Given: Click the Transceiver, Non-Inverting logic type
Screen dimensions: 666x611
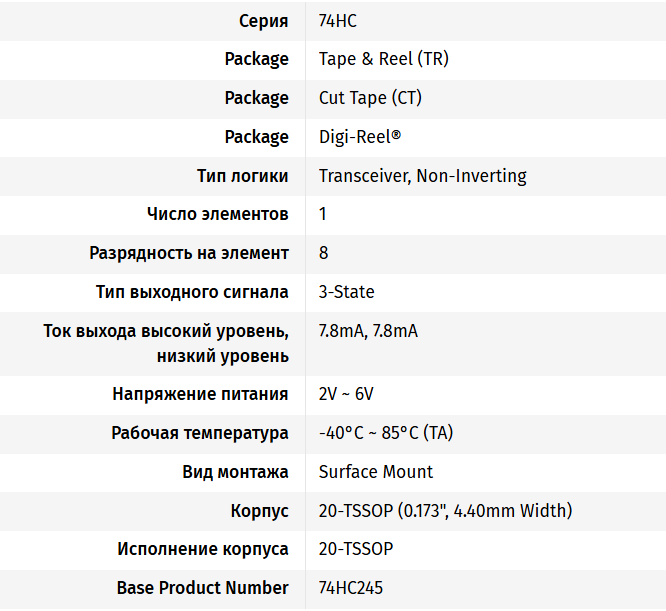Looking at the screenshot, I should click(423, 176).
